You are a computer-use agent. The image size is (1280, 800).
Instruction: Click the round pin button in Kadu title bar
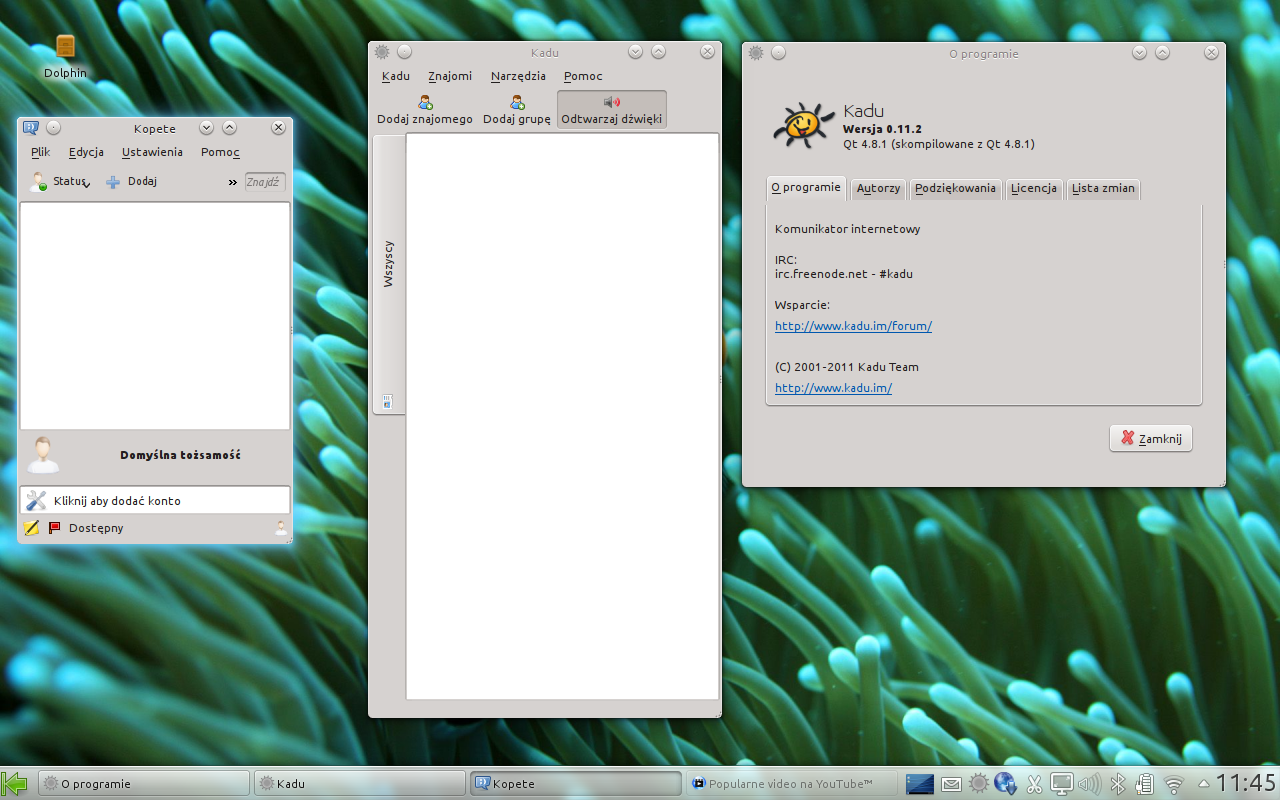coord(405,52)
